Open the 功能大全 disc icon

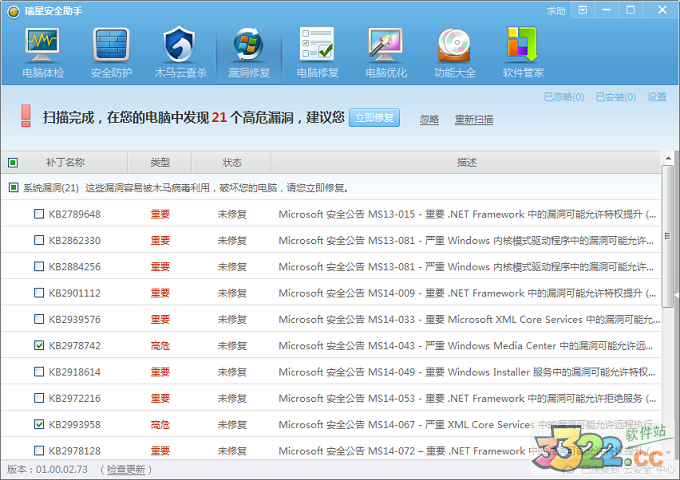click(x=454, y=45)
